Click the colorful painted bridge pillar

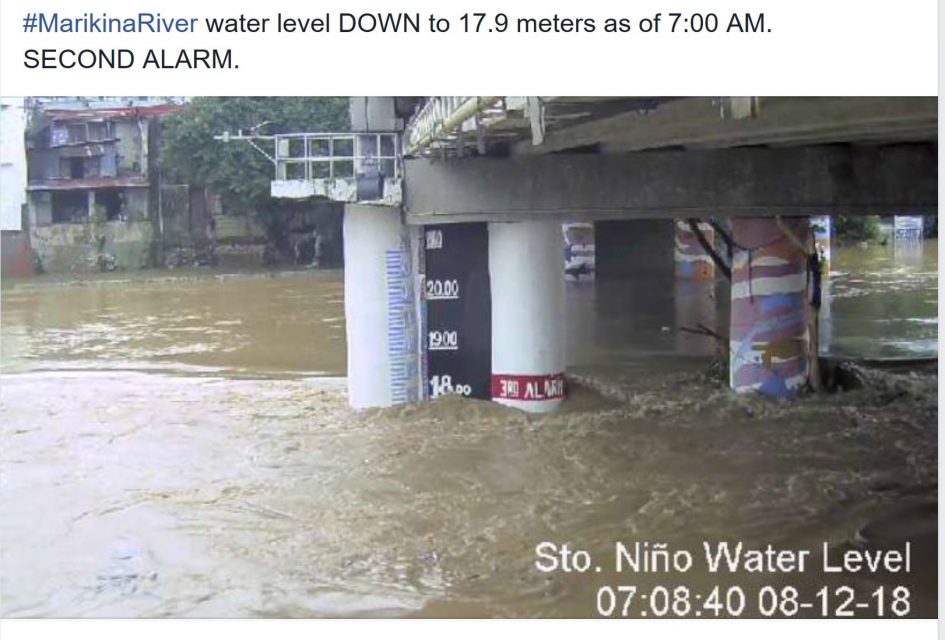771,307
